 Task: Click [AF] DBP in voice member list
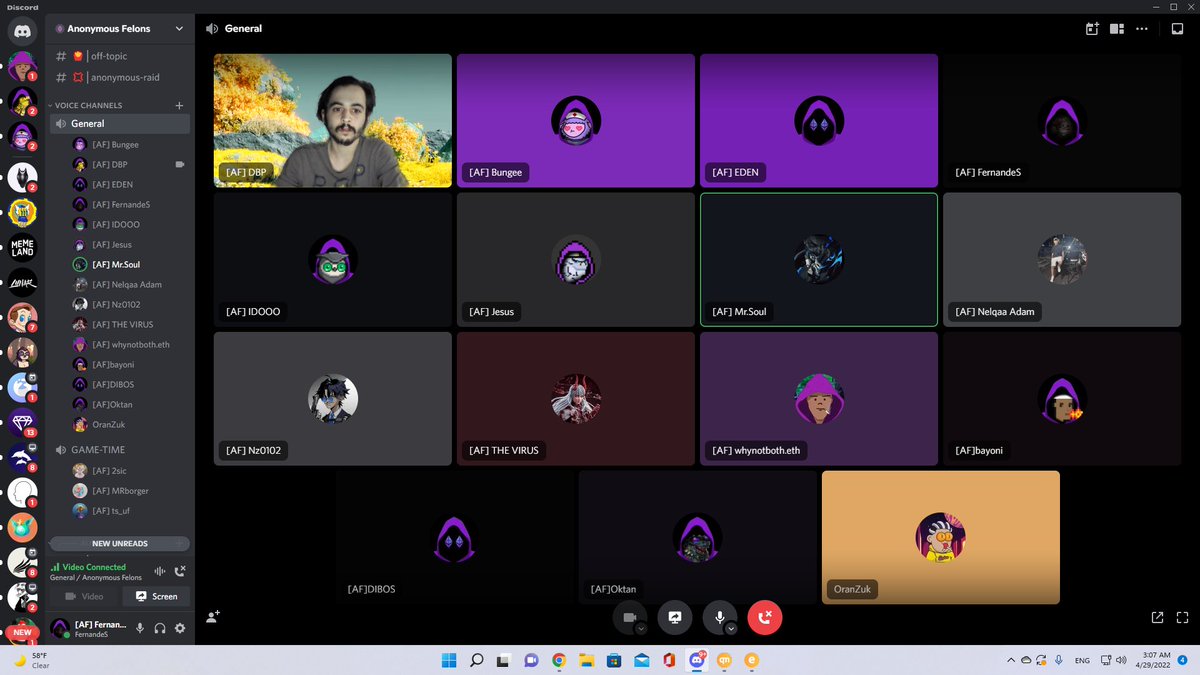(x=109, y=164)
